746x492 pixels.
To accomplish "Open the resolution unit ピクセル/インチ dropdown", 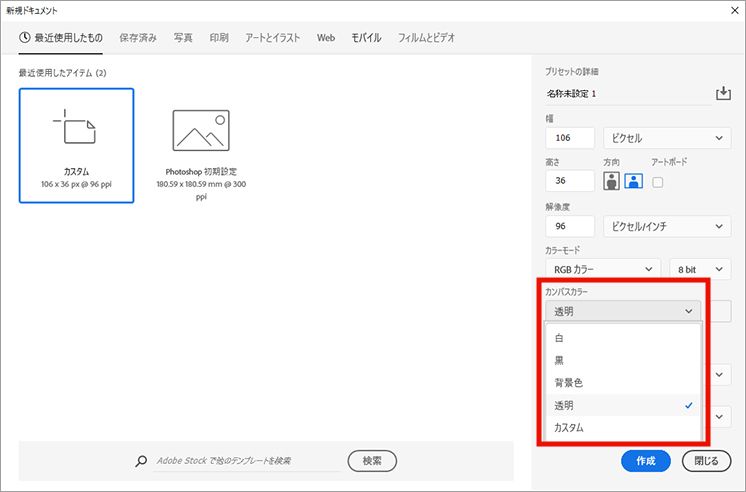I will click(x=667, y=226).
